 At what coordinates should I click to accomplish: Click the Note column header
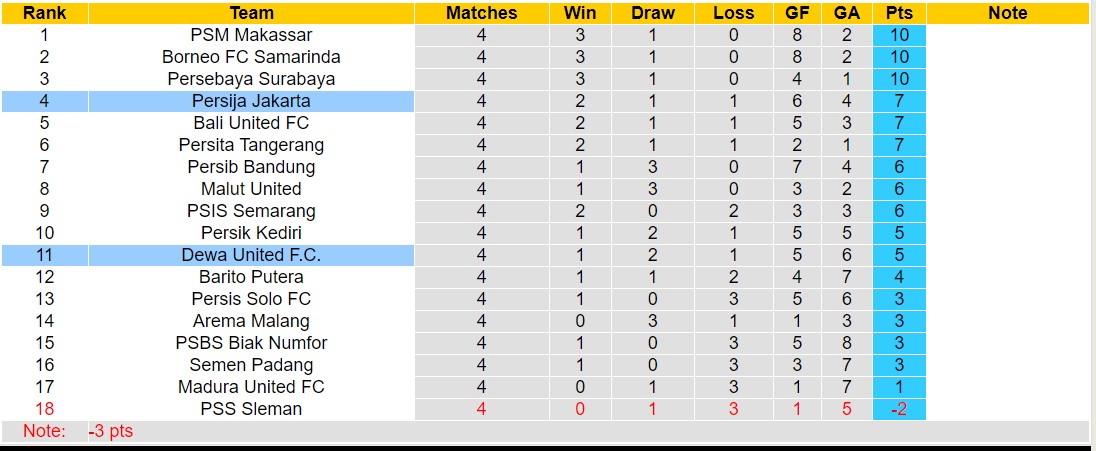click(x=1007, y=13)
